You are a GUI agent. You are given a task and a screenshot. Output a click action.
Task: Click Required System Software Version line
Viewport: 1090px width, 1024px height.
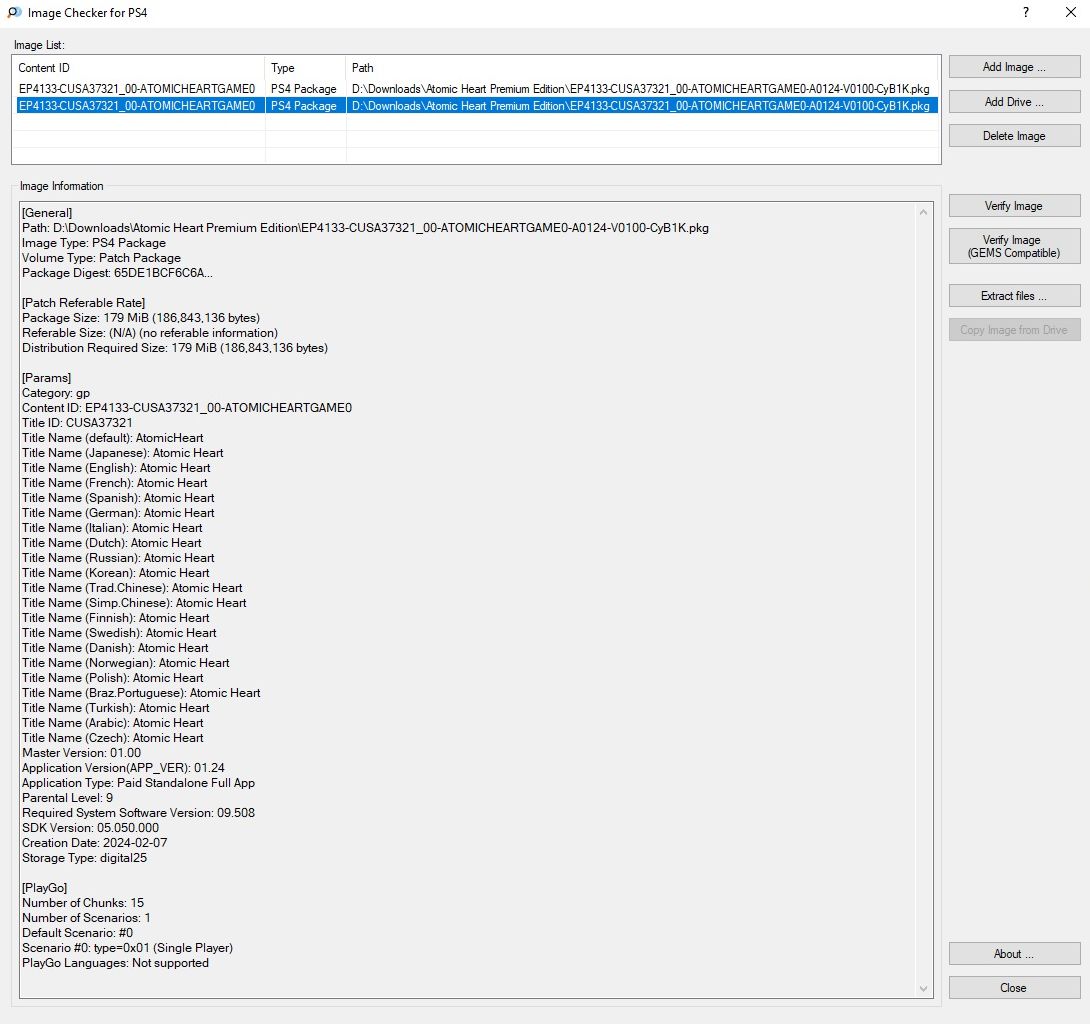tap(138, 813)
